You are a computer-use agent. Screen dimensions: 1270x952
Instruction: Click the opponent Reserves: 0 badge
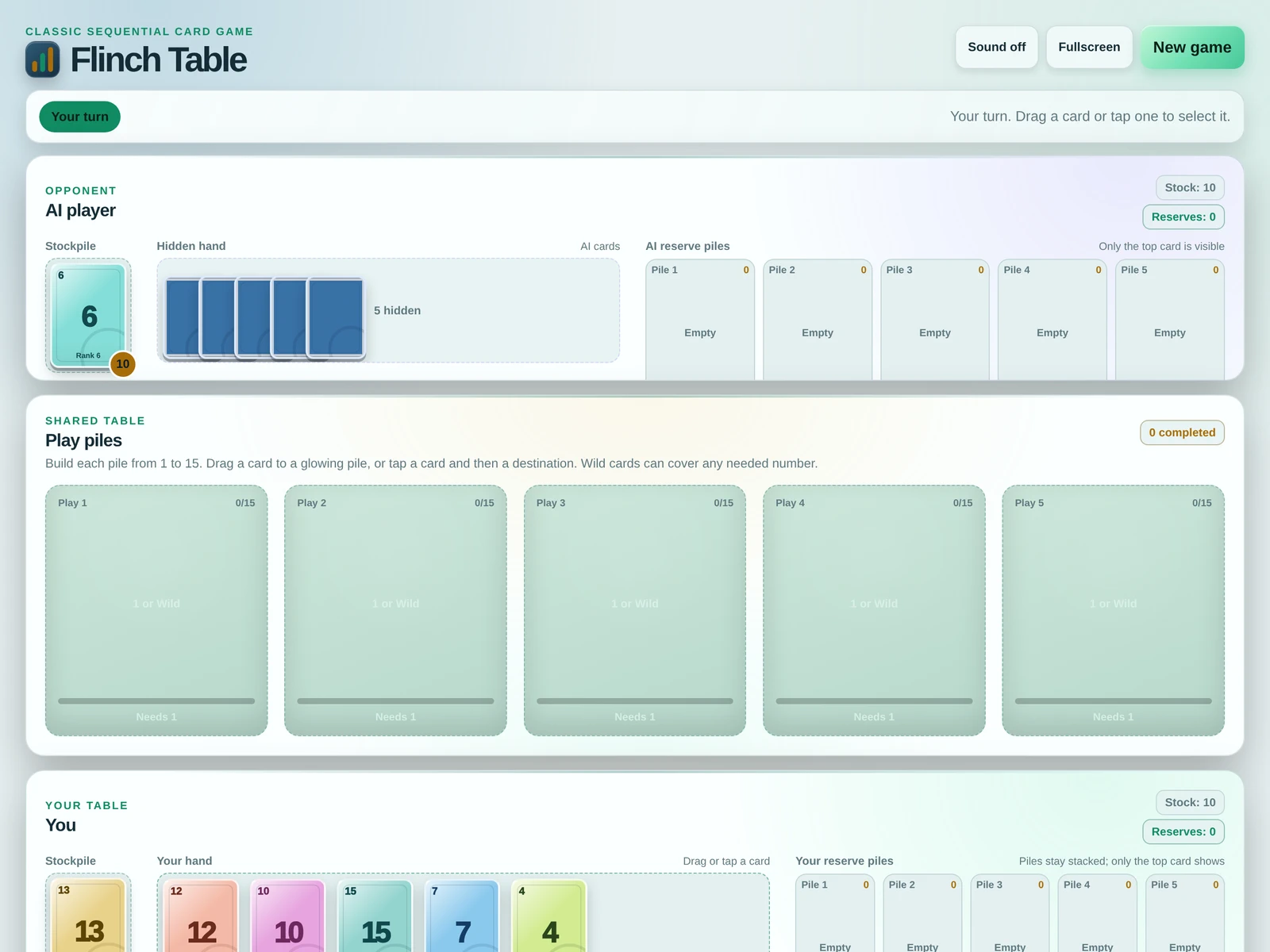(x=1183, y=217)
